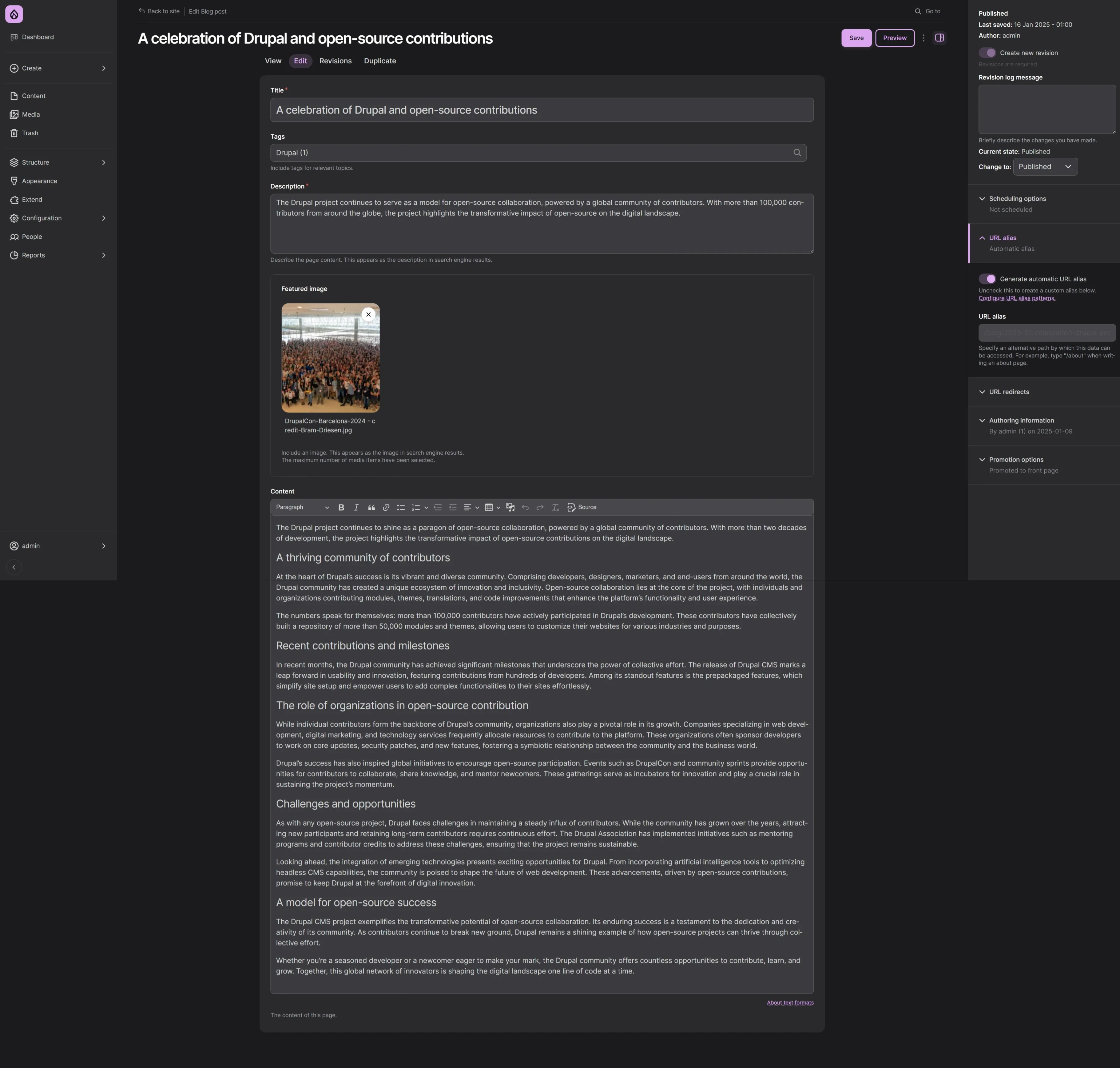
Task: Switch editor to Source mode
Action: pos(582,507)
